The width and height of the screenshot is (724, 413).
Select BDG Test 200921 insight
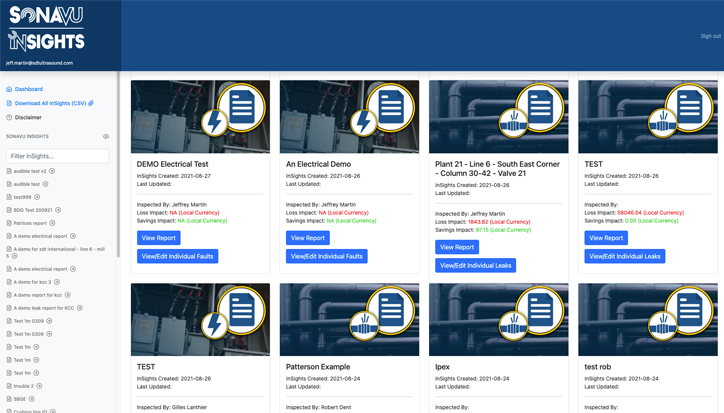pos(33,210)
